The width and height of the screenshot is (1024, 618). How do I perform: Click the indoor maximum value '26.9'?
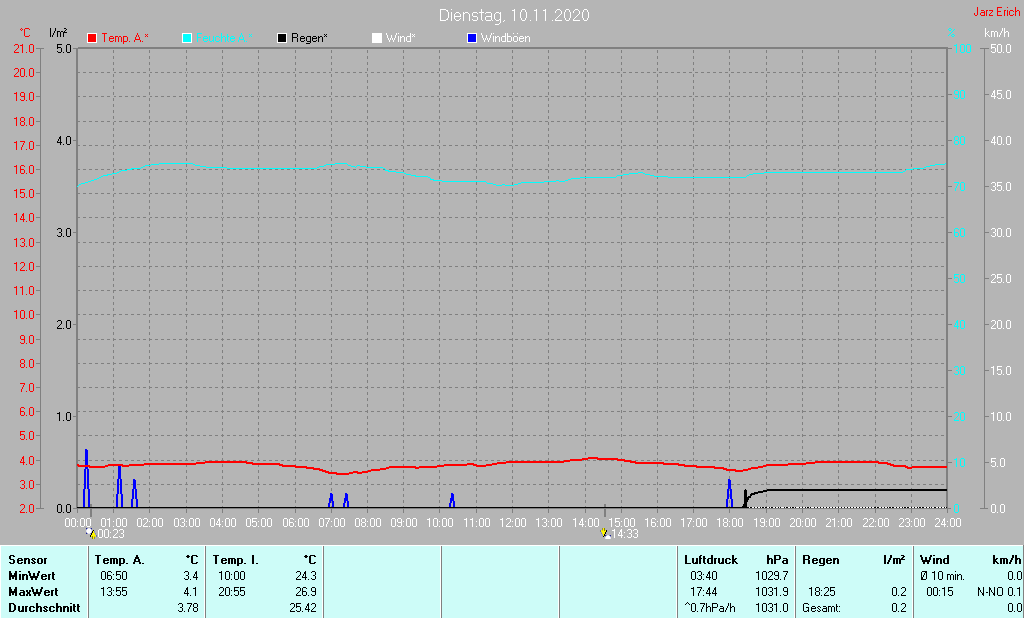306,592
